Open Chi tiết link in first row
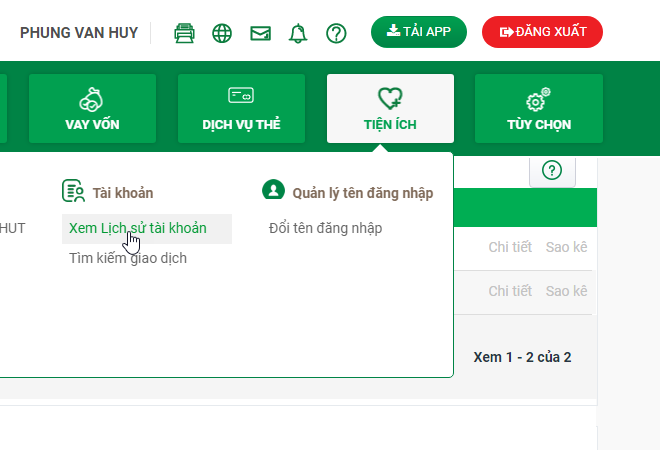Screen dimensions: 660x450 pos(510,247)
